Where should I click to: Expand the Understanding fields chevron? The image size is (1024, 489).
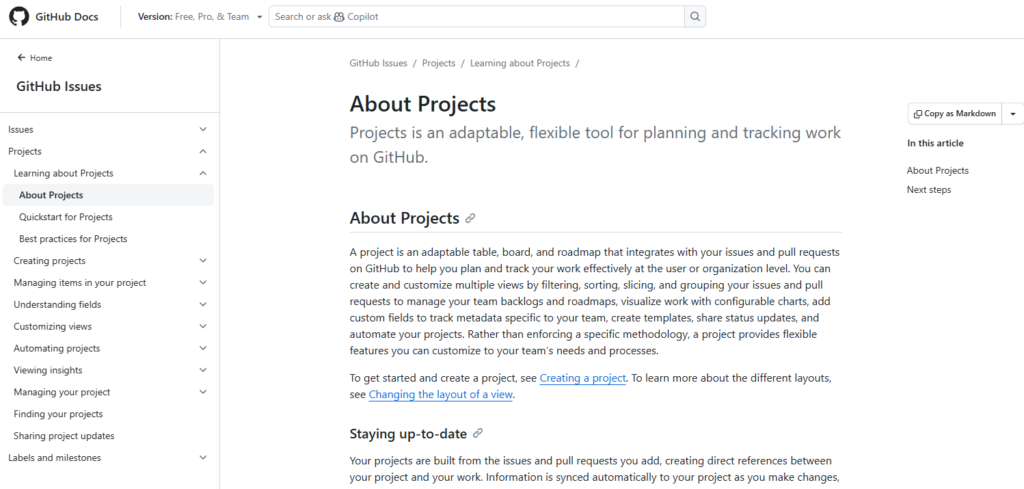[x=203, y=304]
